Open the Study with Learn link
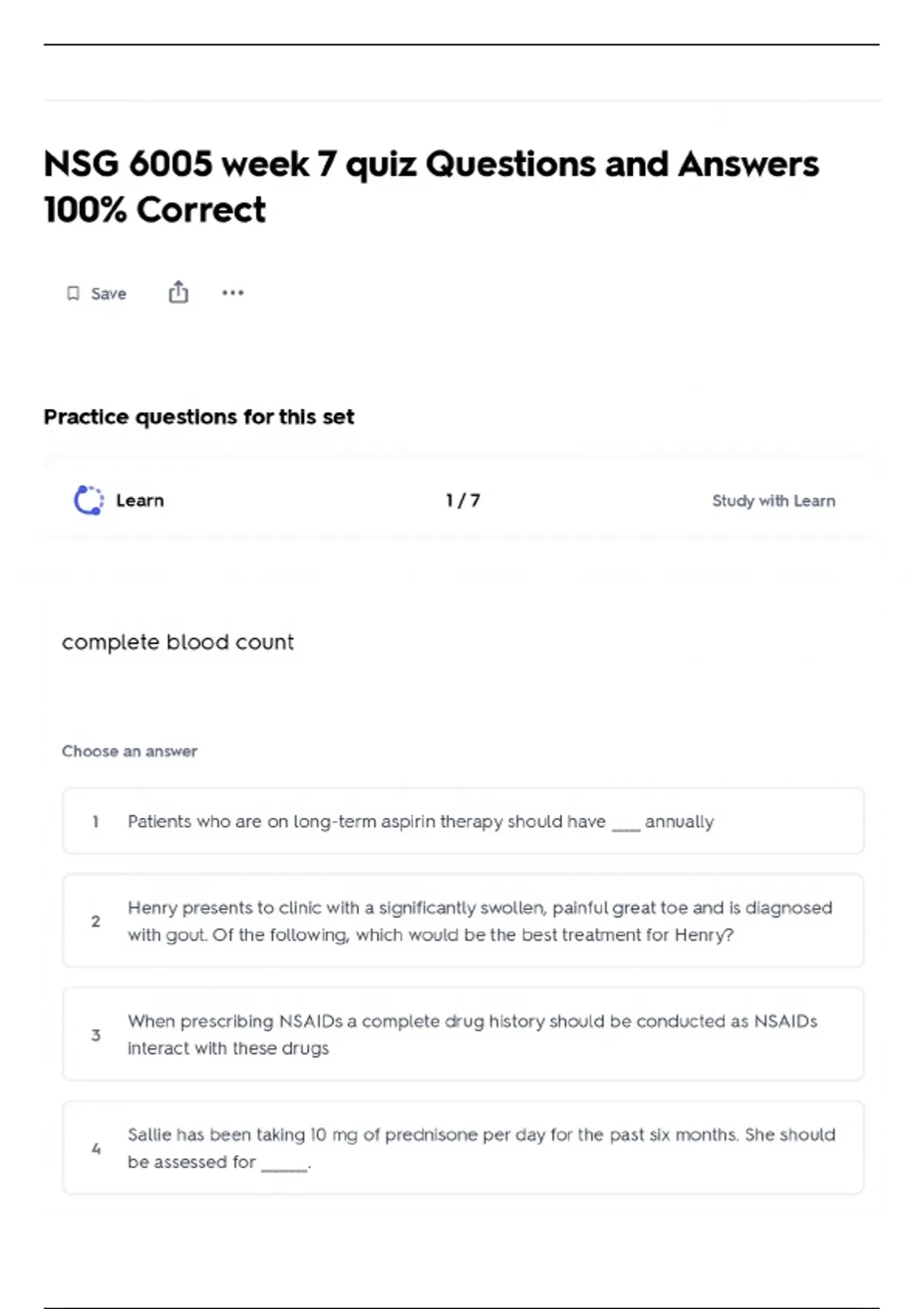 click(773, 500)
